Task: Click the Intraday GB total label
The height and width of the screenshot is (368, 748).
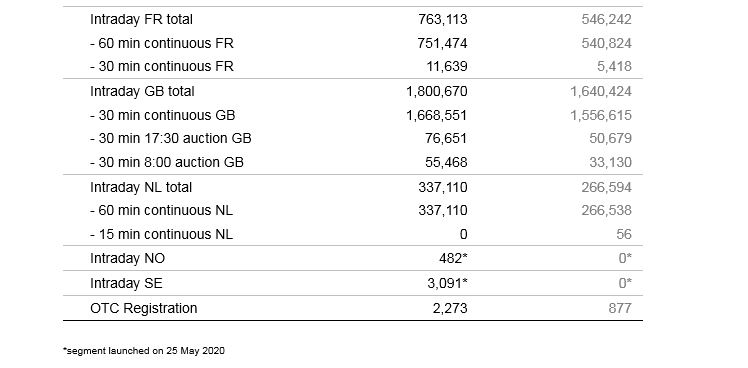Action: (x=142, y=91)
